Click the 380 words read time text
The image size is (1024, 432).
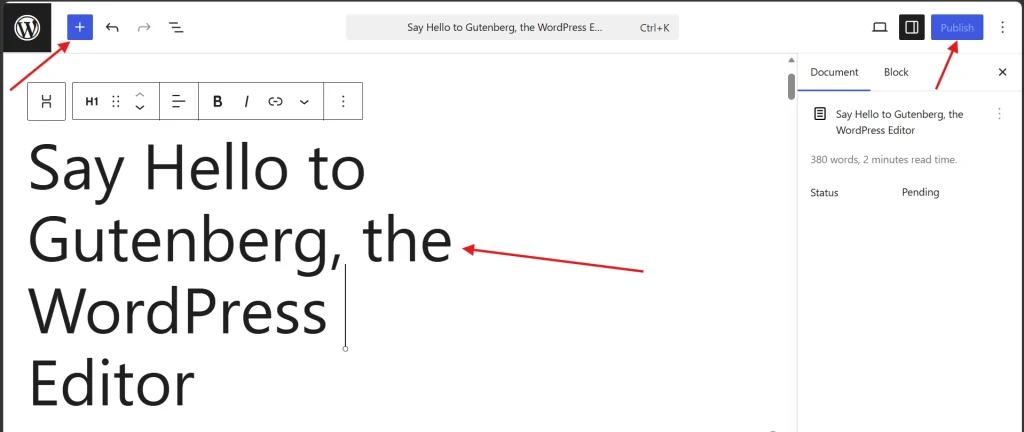pos(884,159)
